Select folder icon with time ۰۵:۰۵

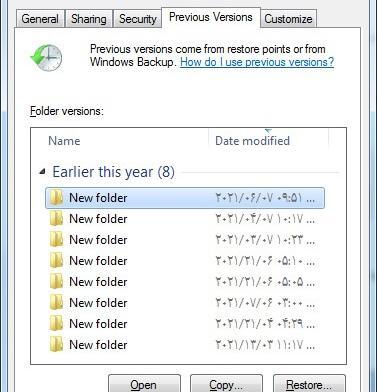point(56,282)
